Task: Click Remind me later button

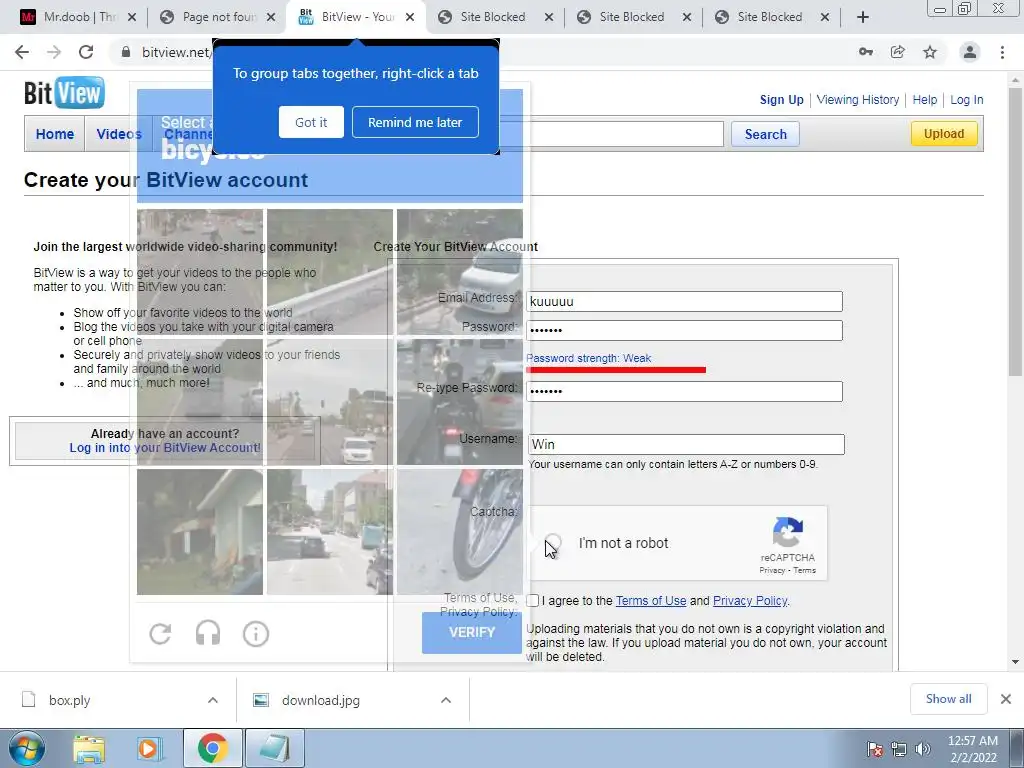Action: point(415,122)
